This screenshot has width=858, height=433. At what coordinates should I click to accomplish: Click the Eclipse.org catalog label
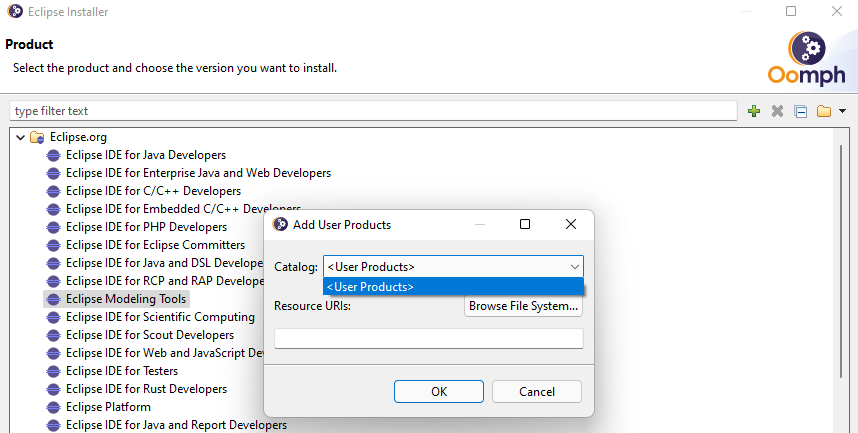point(78,137)
